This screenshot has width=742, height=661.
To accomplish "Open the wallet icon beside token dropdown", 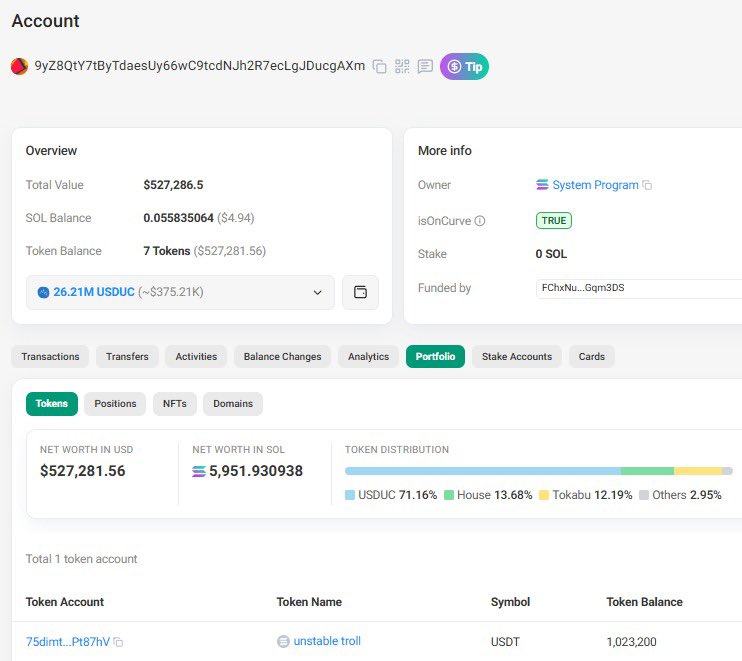I will (360, 292).
